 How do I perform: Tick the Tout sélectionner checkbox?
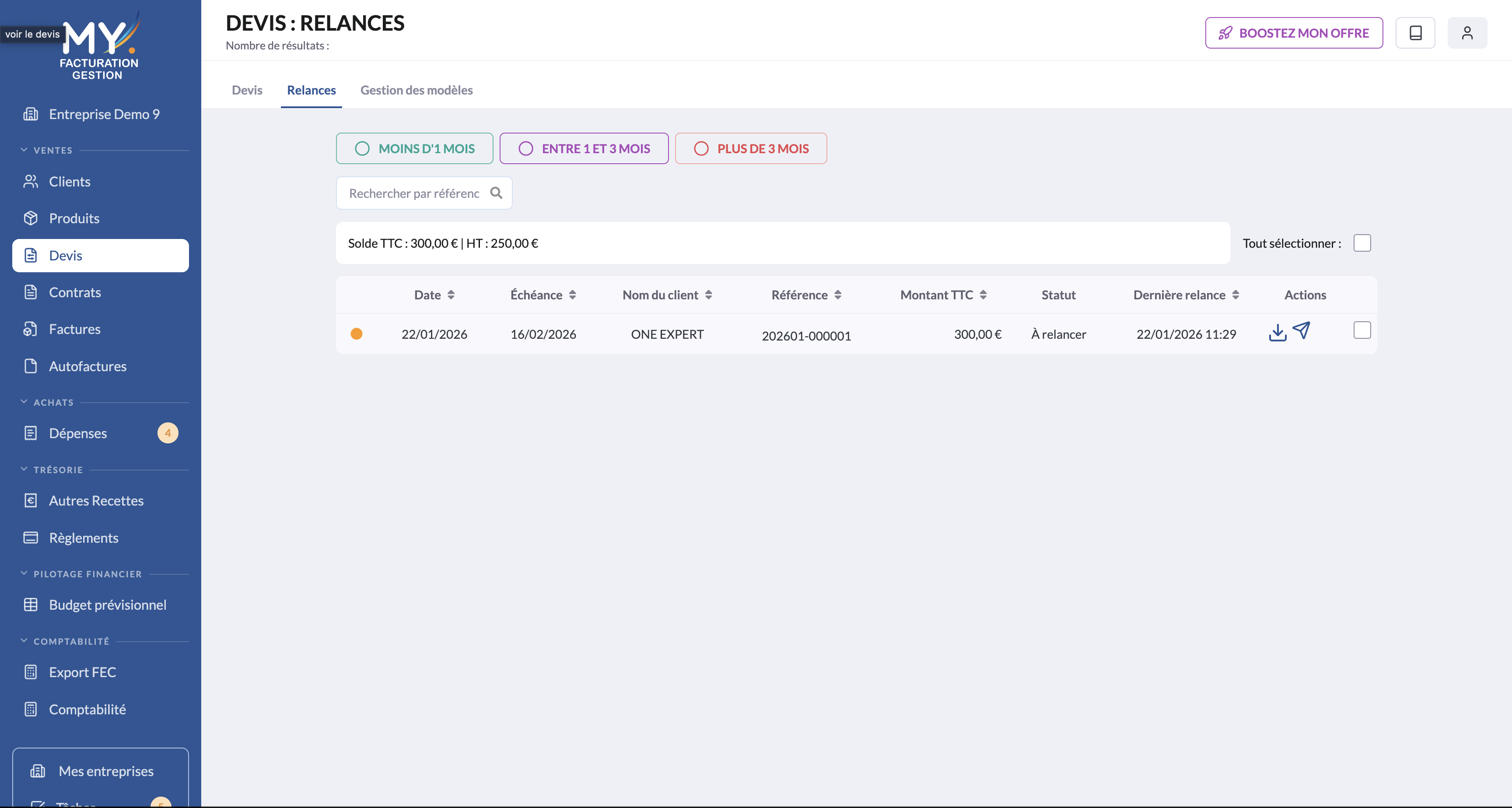click(1362, 243)
